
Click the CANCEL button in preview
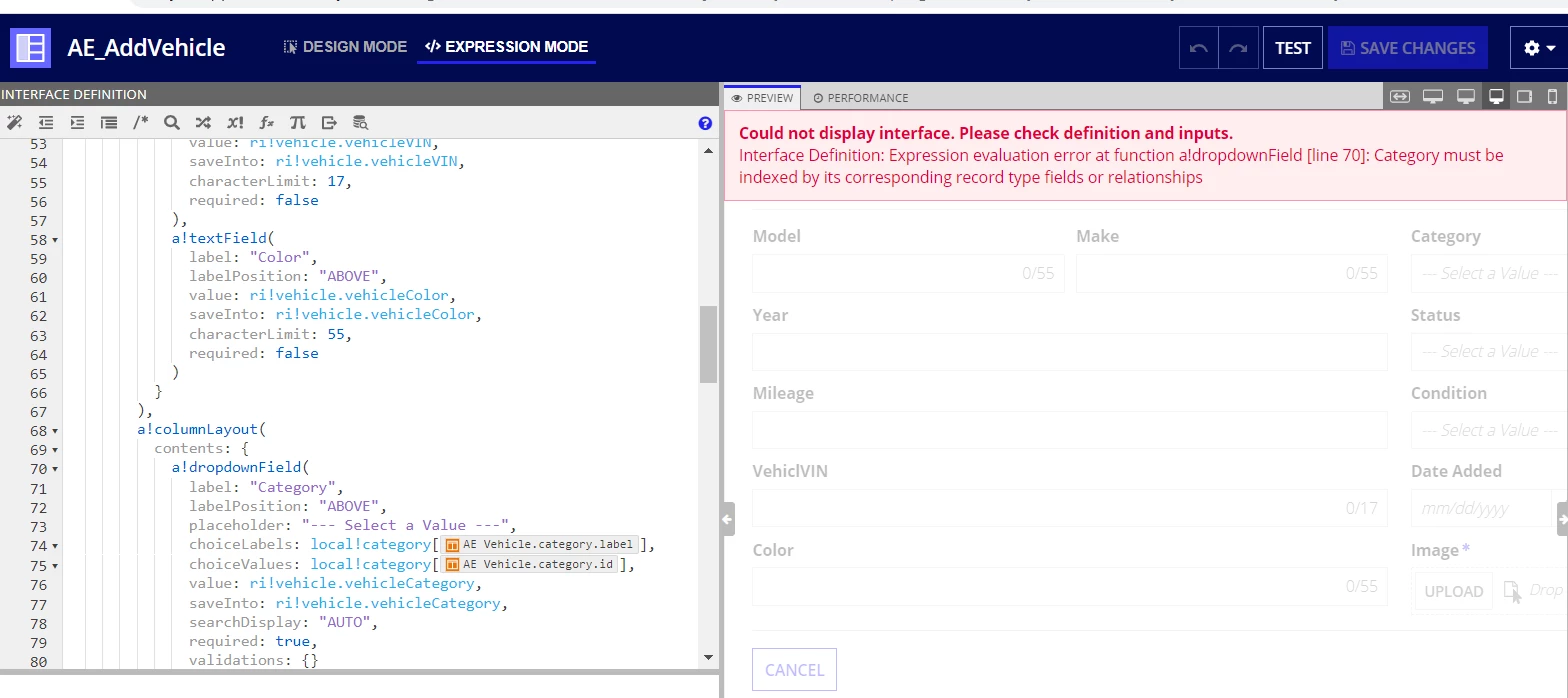[x=794, y=670]
